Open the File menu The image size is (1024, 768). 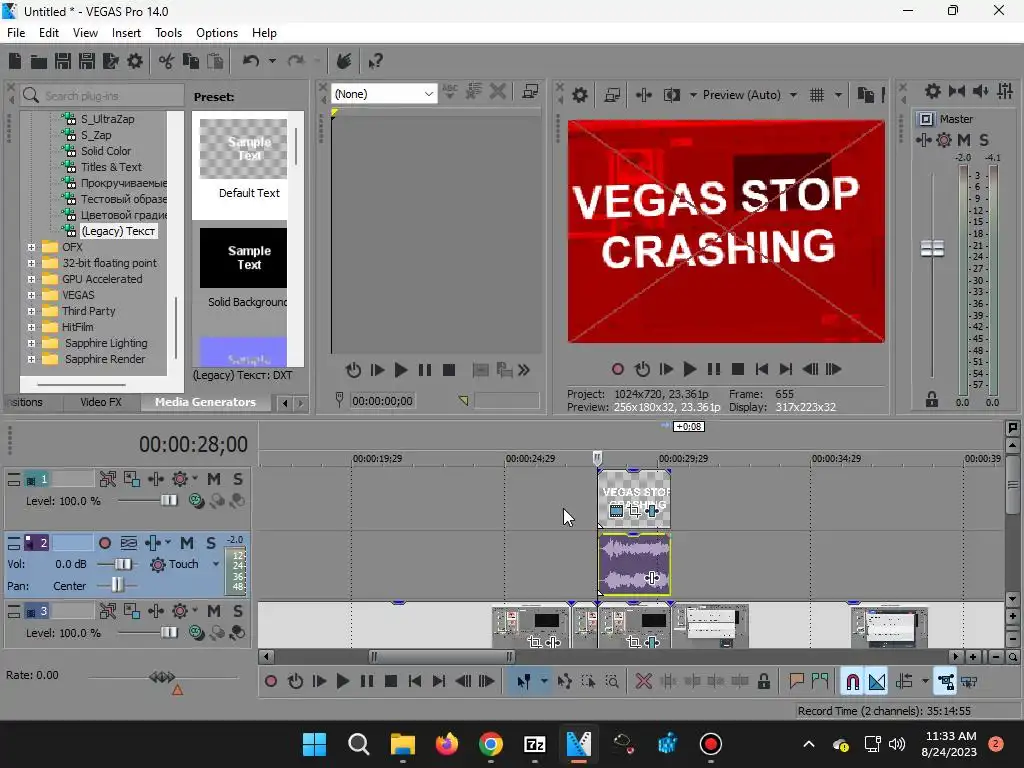[16, 33]
